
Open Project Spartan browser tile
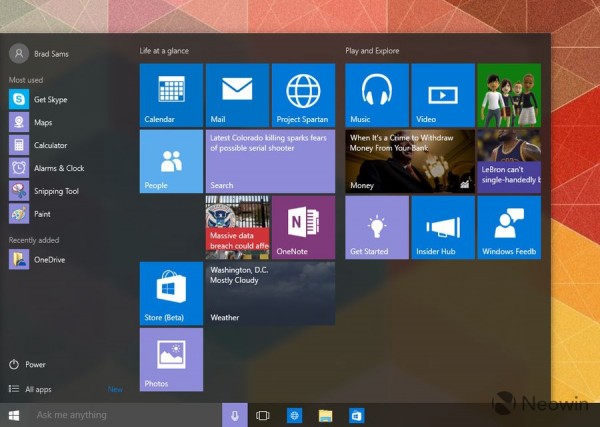[303, 95]
